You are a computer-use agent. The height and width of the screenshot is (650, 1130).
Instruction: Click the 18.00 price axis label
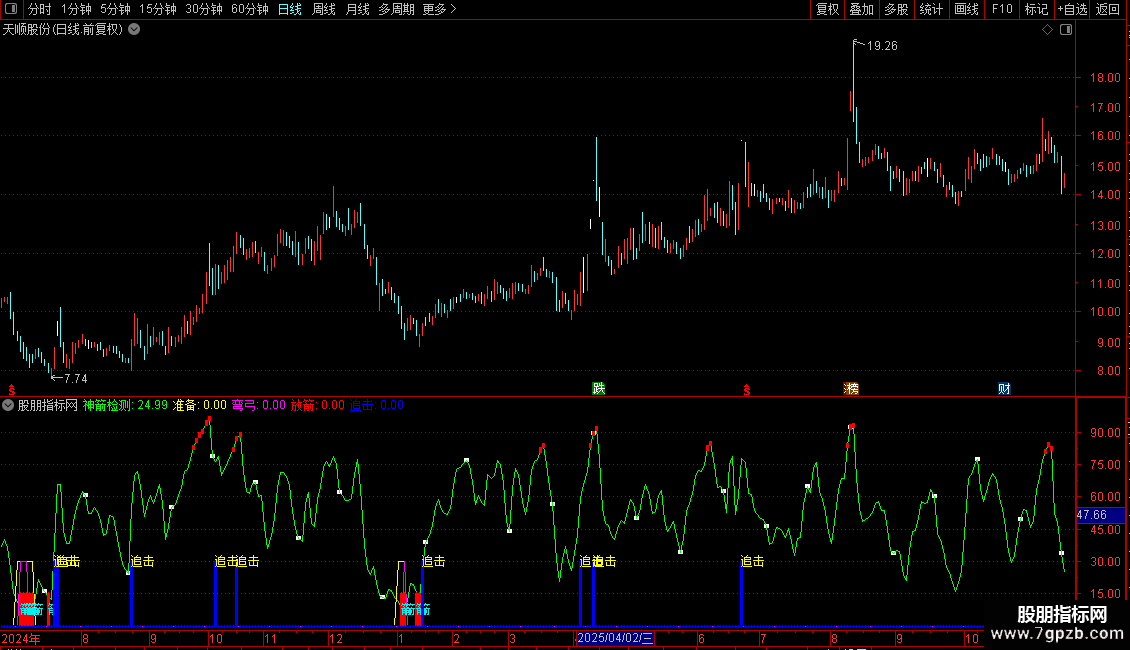click(x=1105, y=78)
